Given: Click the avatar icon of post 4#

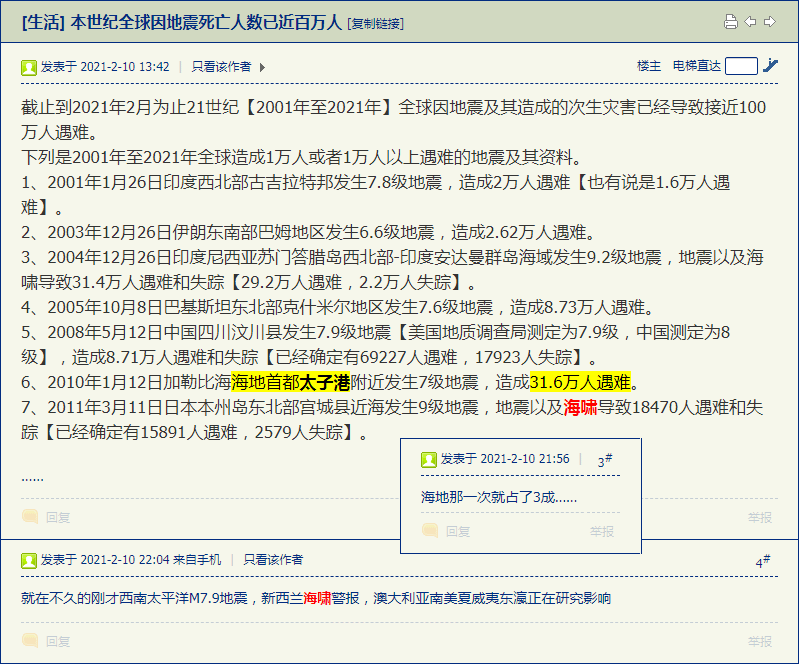Looking at the screenshot, I should pyautogui.click(x=29, y=561).
